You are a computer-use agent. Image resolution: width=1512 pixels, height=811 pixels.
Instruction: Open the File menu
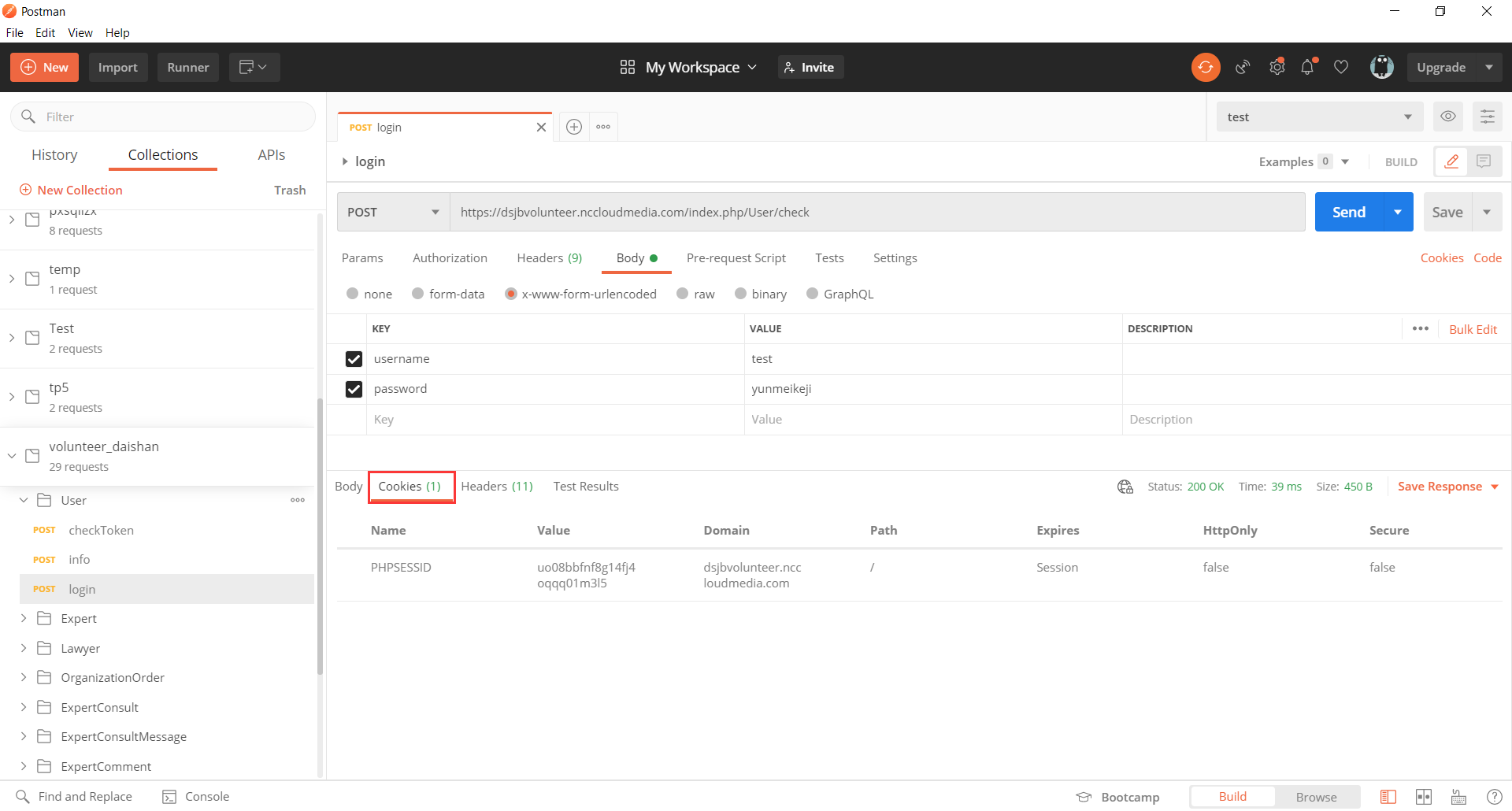[15, 33]
